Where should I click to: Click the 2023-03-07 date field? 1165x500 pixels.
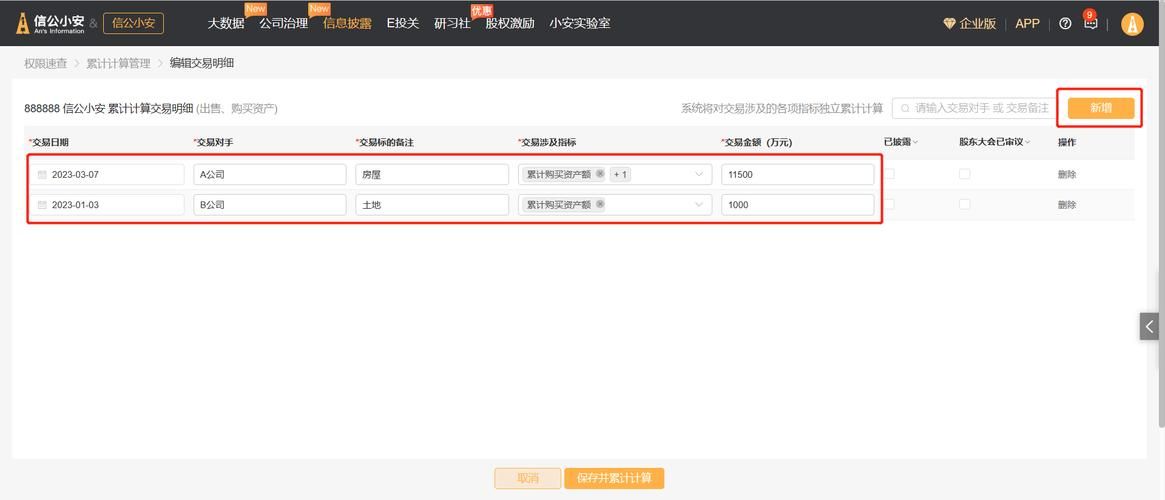(107, 175)
